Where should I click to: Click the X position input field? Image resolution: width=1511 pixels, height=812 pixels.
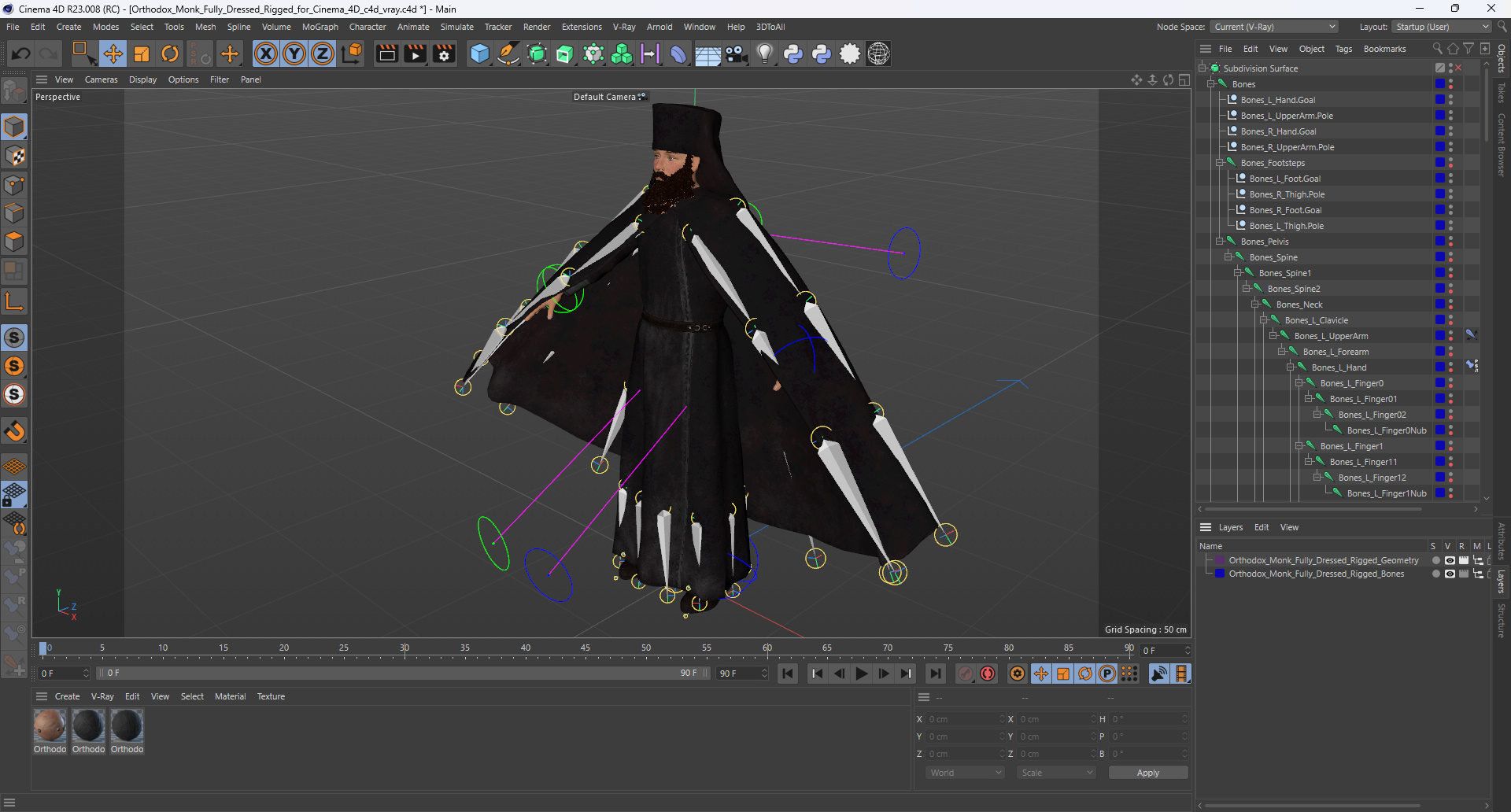coord(965,719)
